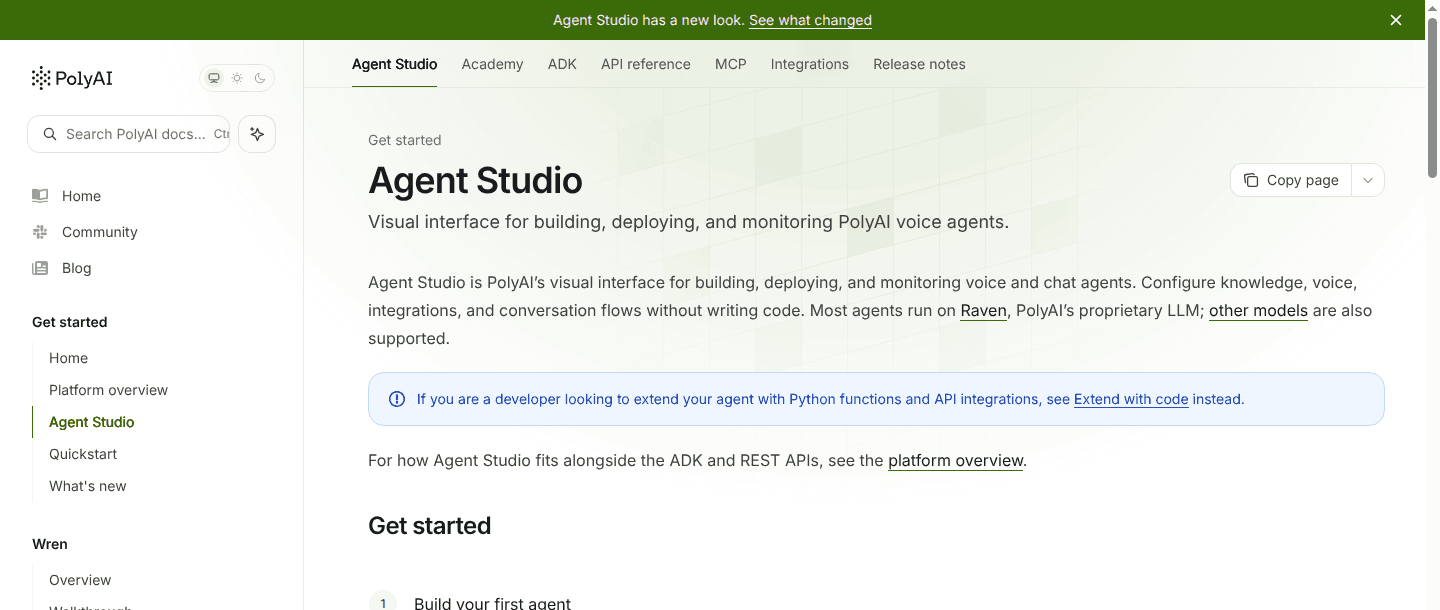
Task: Click the Home book icon in sidebar
Action: [x=40, y=196]
